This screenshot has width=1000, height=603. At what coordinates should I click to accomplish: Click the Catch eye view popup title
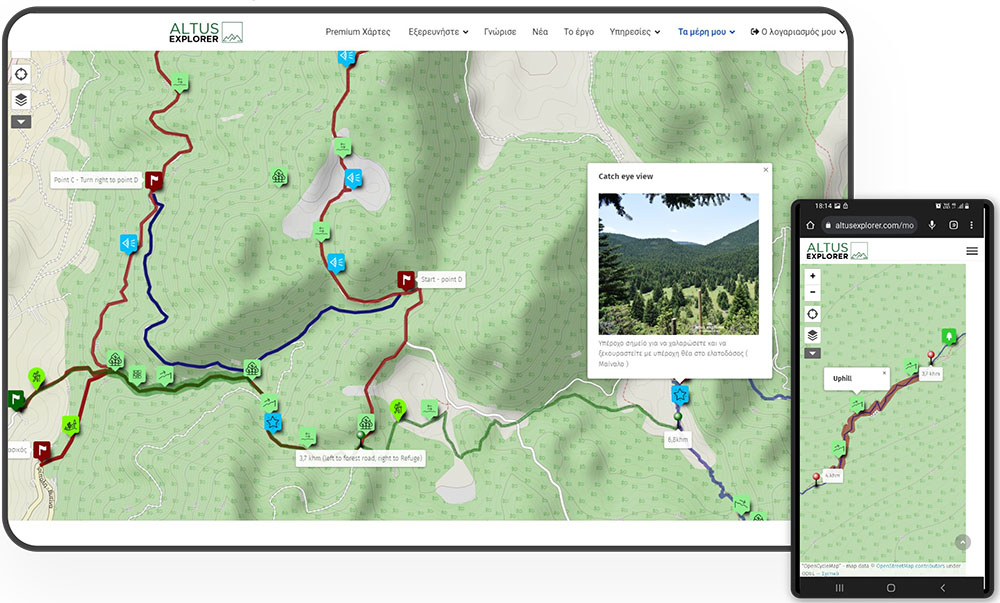(x=626, y=177)
